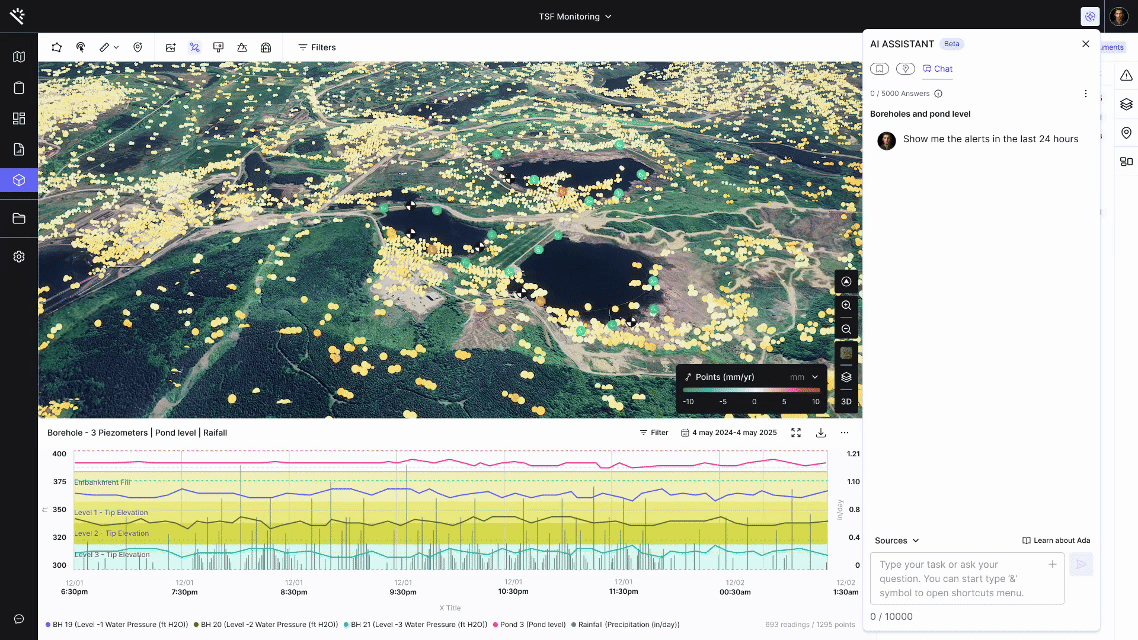Select the Chat tab

[x=938, y=69]
